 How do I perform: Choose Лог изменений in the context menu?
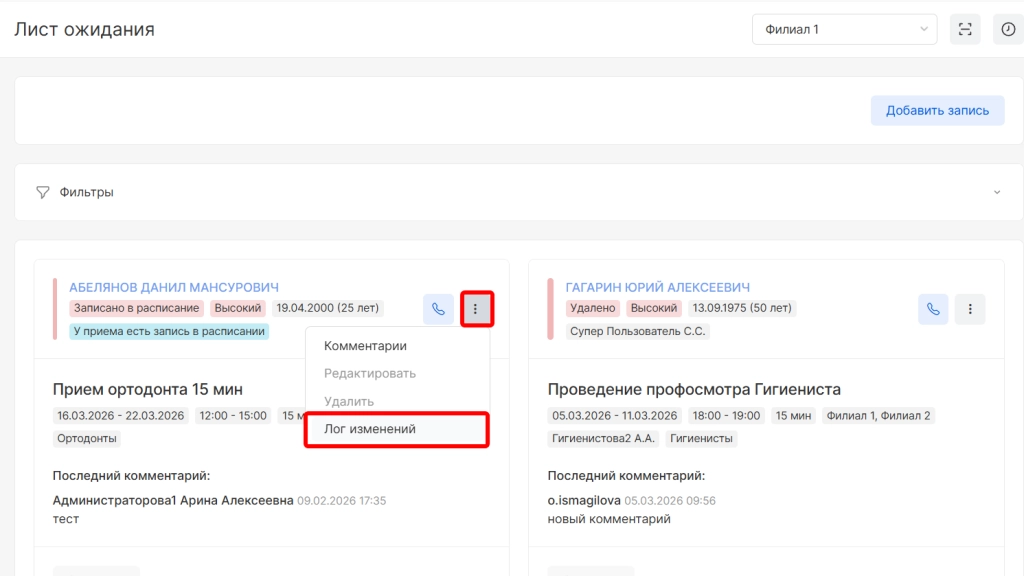(x=370, y=429)
